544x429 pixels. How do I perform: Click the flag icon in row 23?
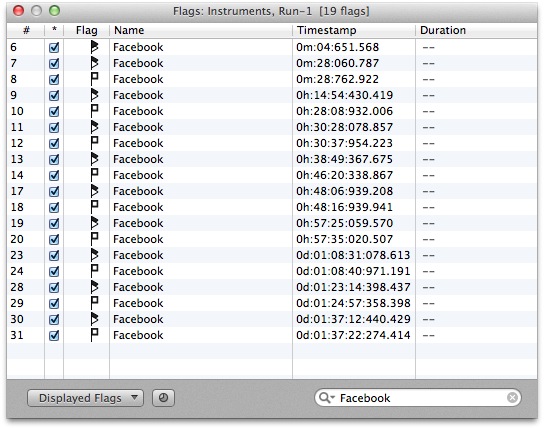point(94,255)
